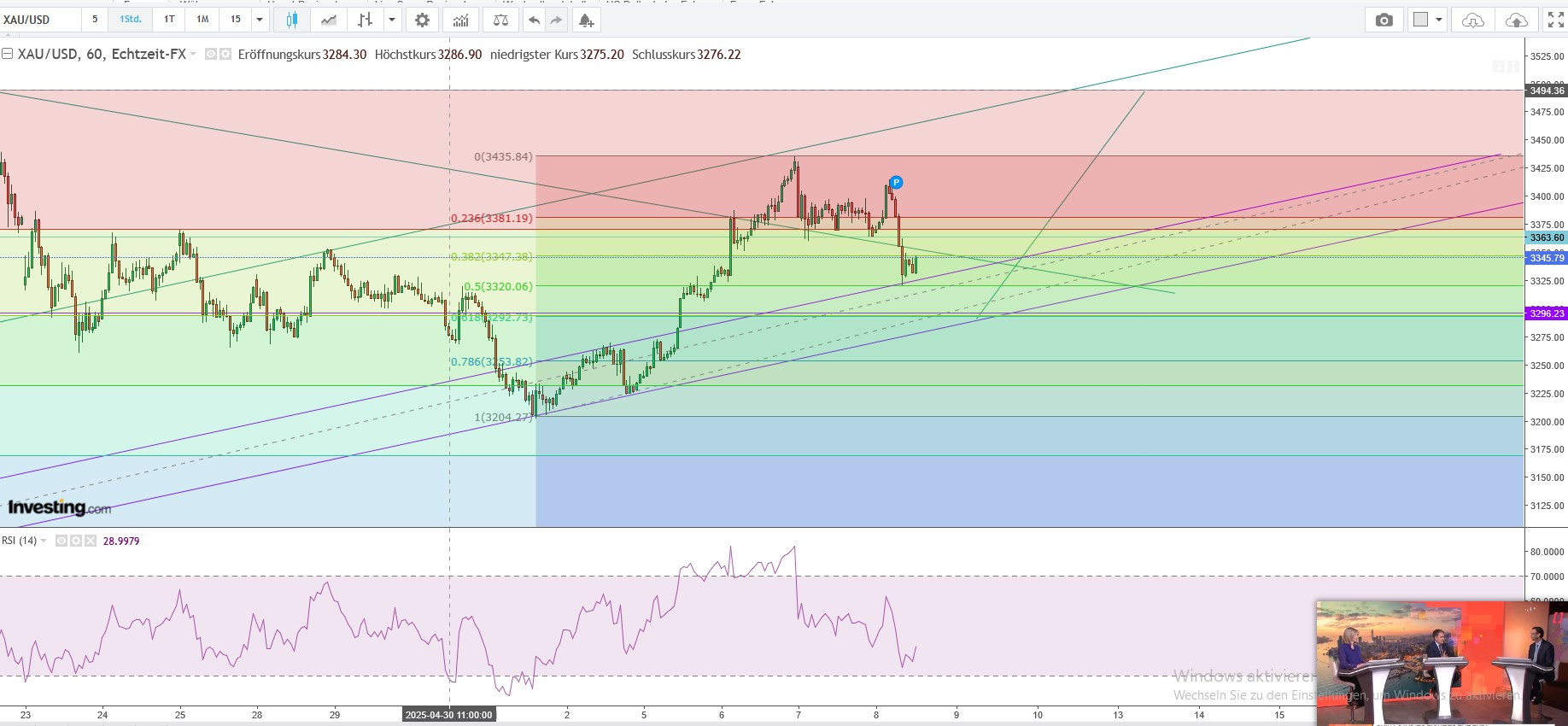Click Fibonacci level 0.382(3347.38) label
Image resolution: width=1568 pixels, height=726 pixels.
coord(492,256)
